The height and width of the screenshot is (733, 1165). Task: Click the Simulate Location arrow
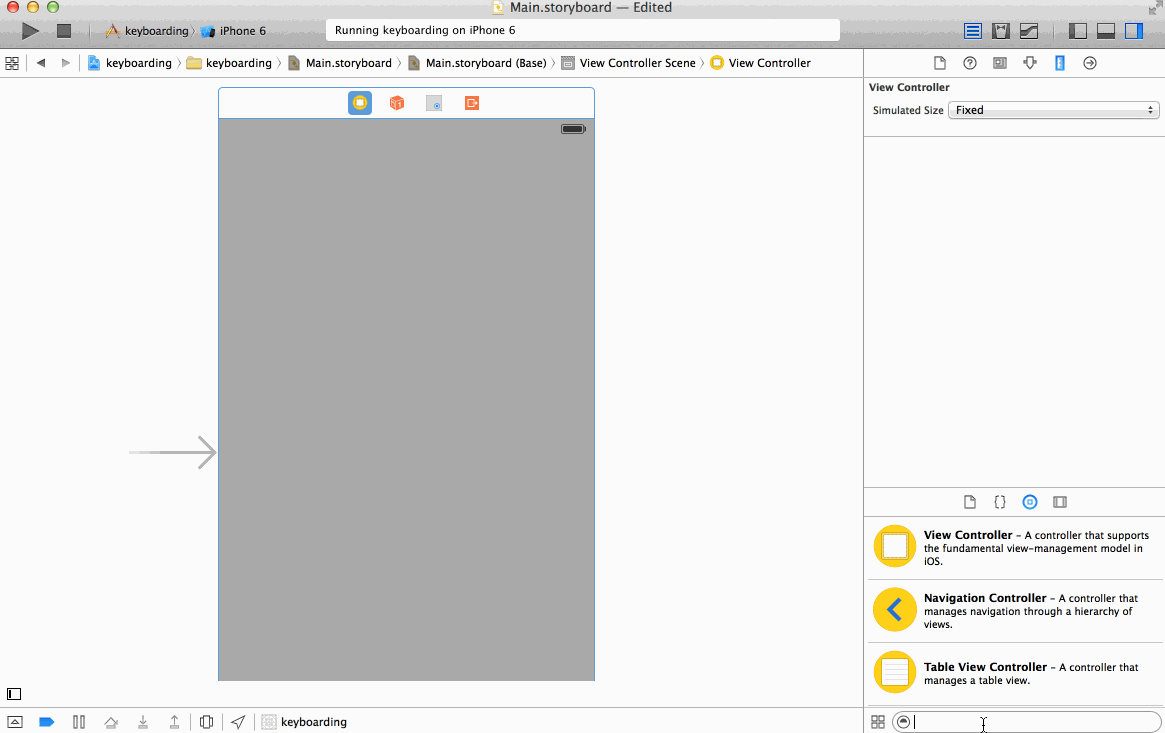(238, 722)
